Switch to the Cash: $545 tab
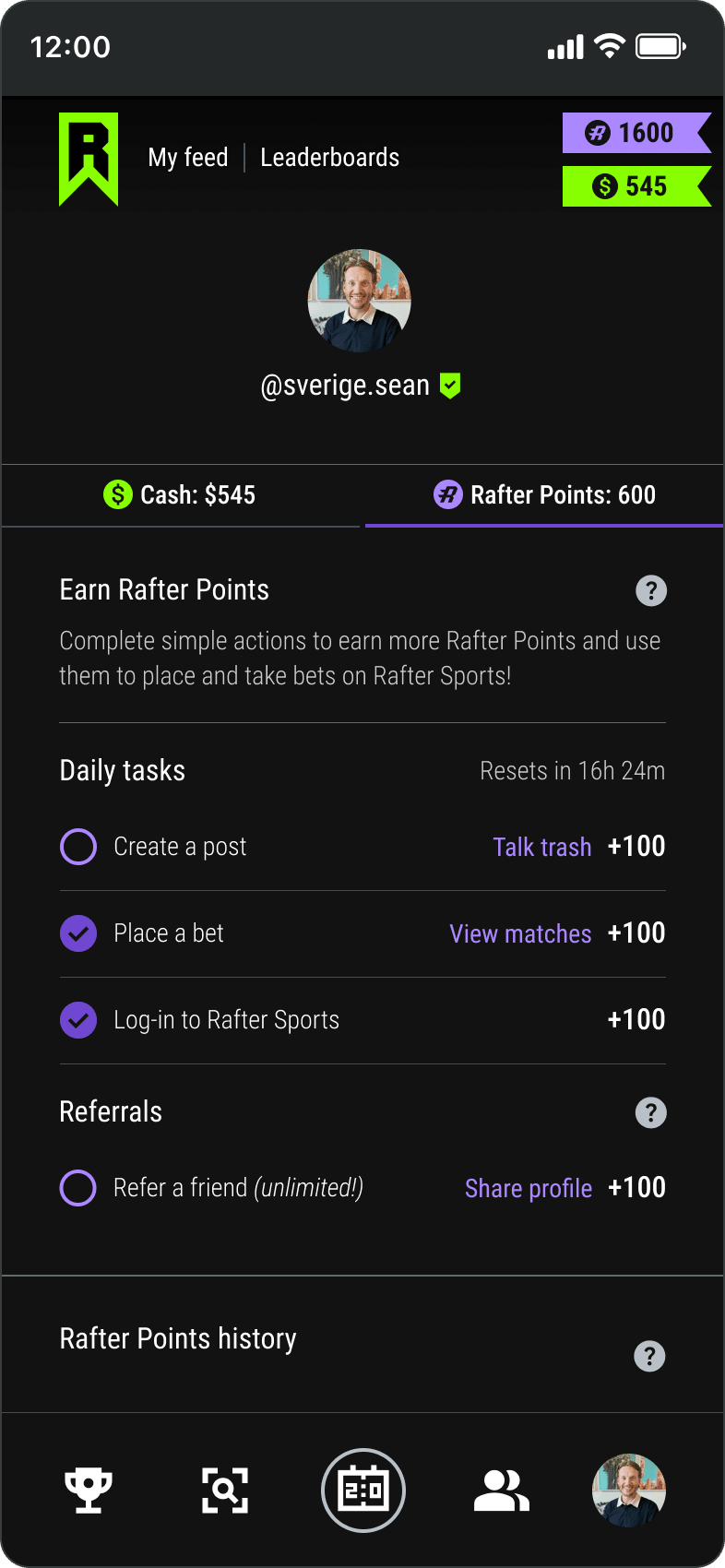 [181, 495]
